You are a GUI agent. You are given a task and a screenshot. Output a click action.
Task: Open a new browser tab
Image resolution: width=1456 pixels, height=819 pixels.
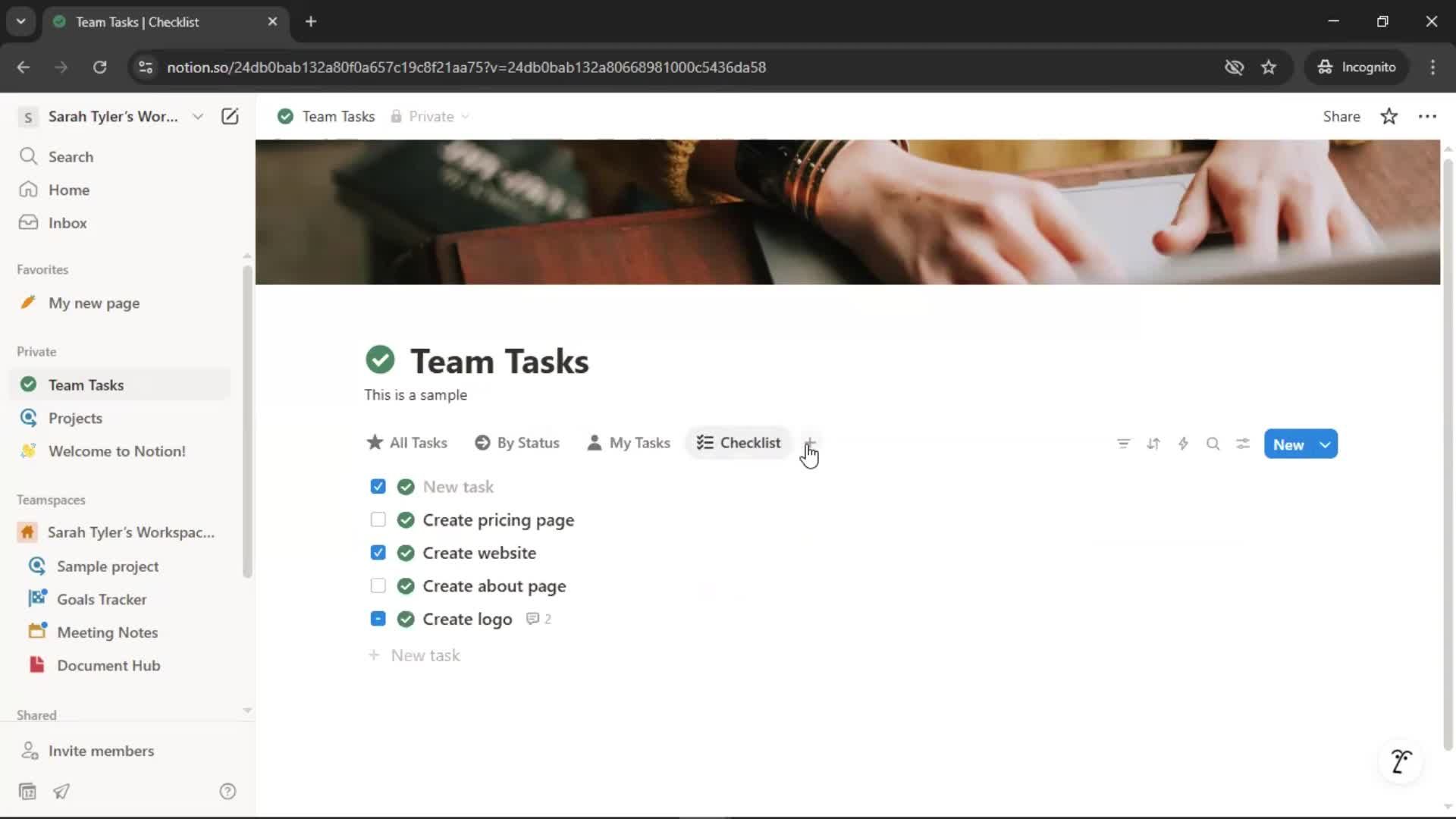point(311,21)
